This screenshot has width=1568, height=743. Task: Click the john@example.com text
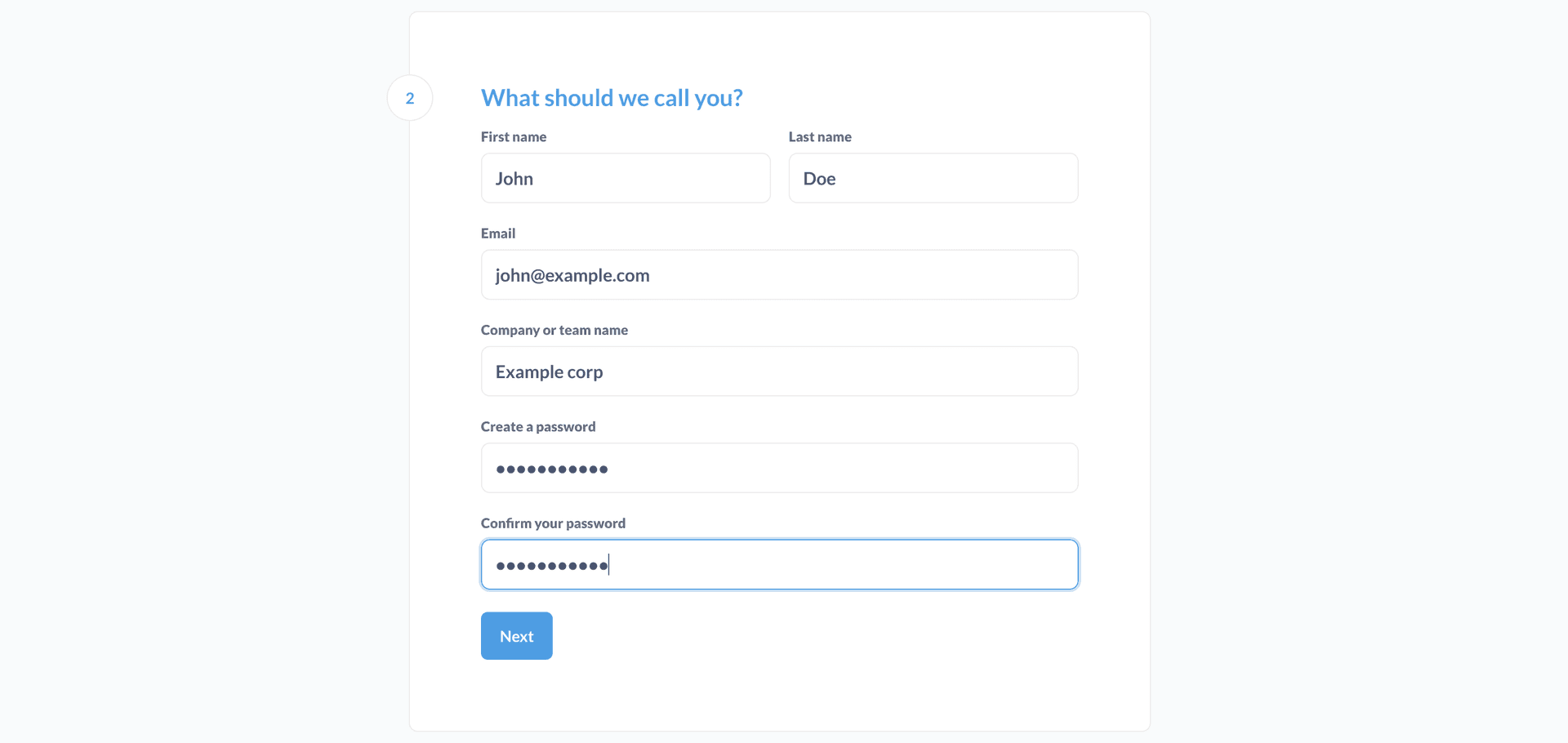click(572, 276)
